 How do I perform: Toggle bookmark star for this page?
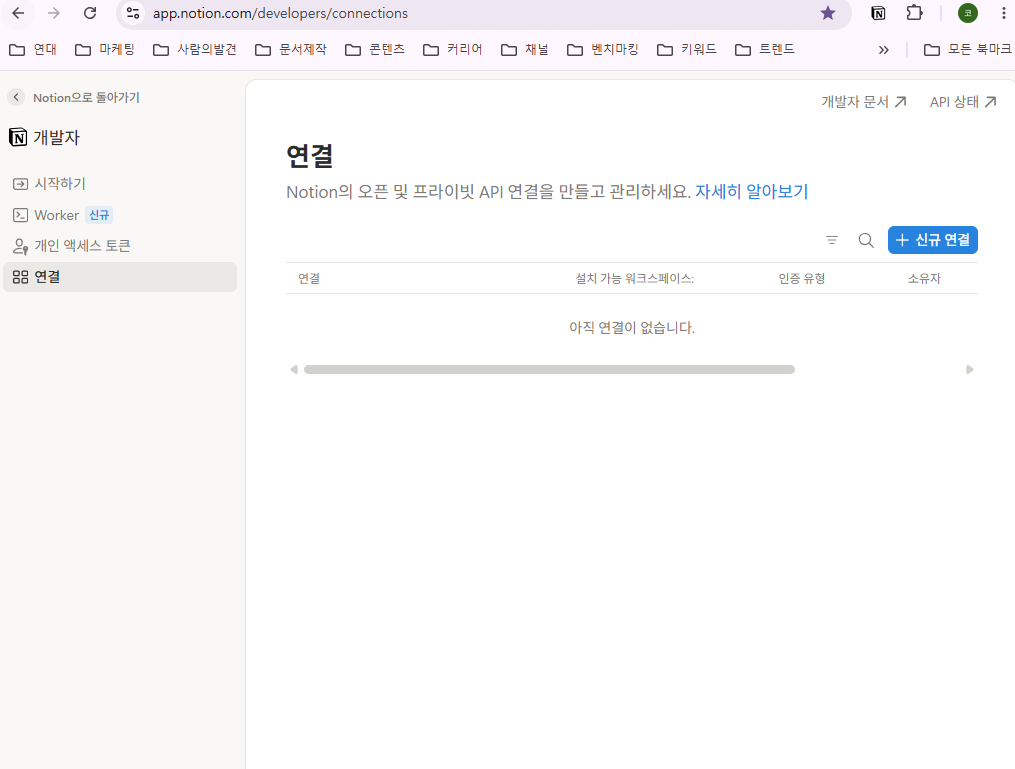point(828,13)
